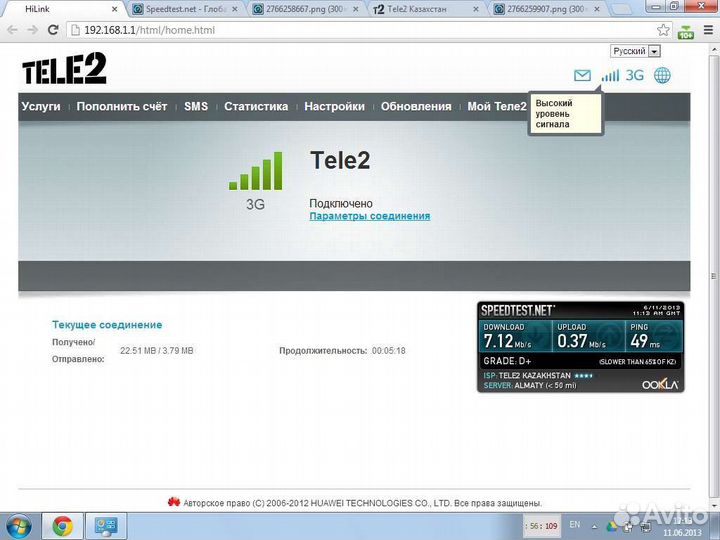Open the Услуги menu
Screen dimensions: 720x540
point(41,107)
